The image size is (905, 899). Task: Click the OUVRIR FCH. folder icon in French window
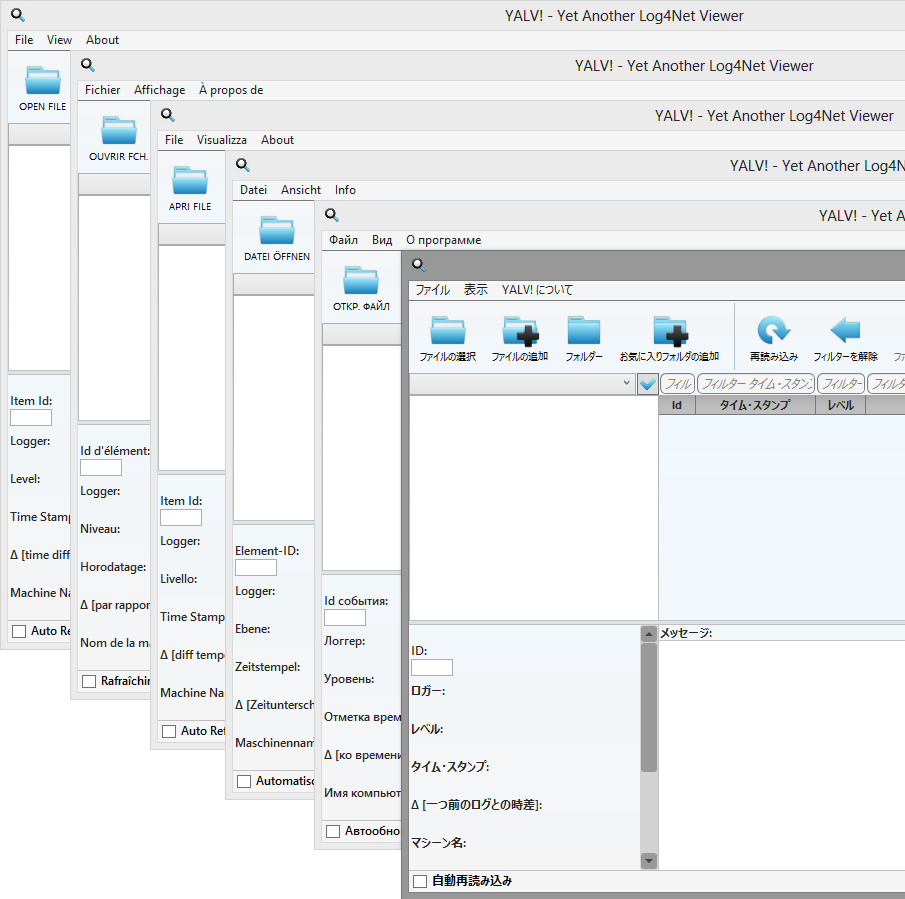pyautogui.click(x=119, y=130)
